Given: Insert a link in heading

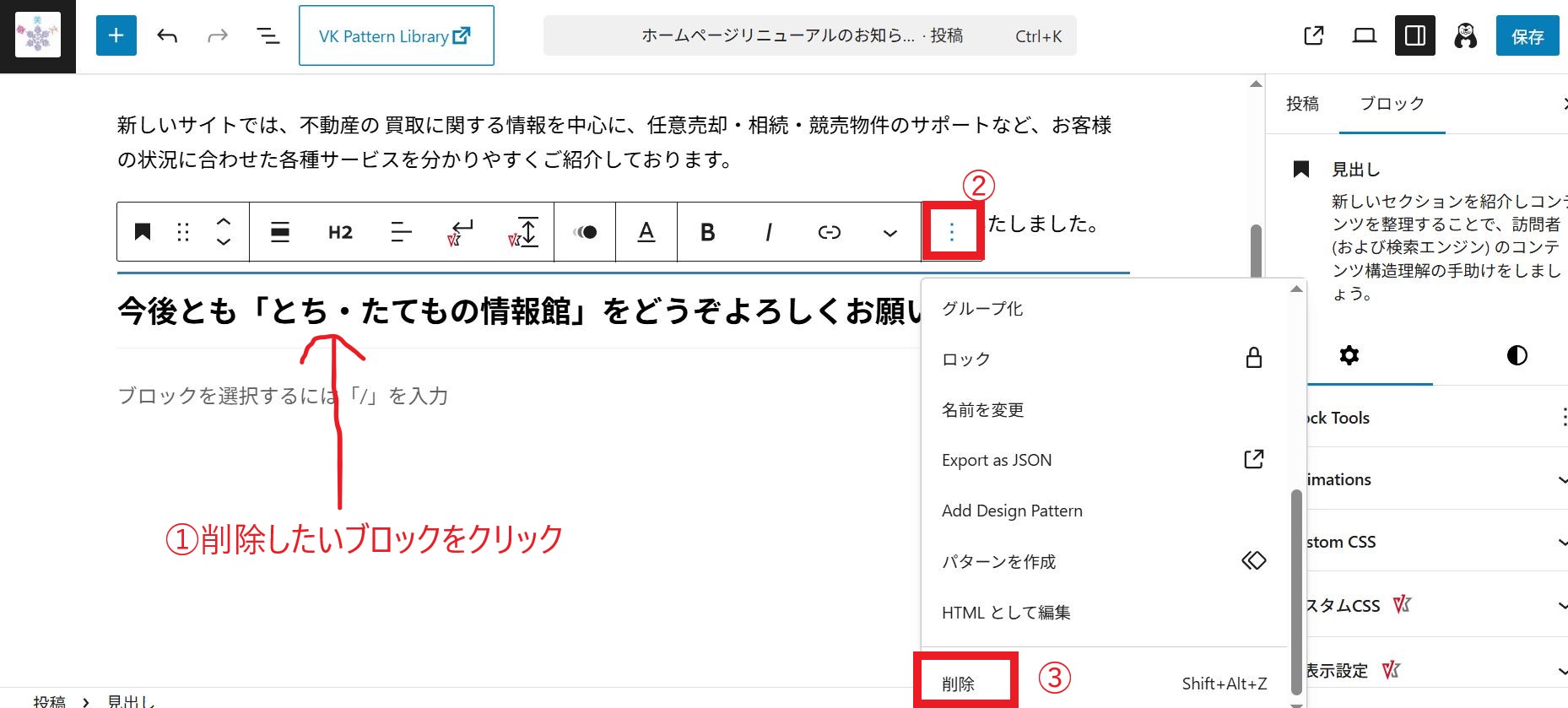Looking at the screenshot, I should tap(829, 232).
